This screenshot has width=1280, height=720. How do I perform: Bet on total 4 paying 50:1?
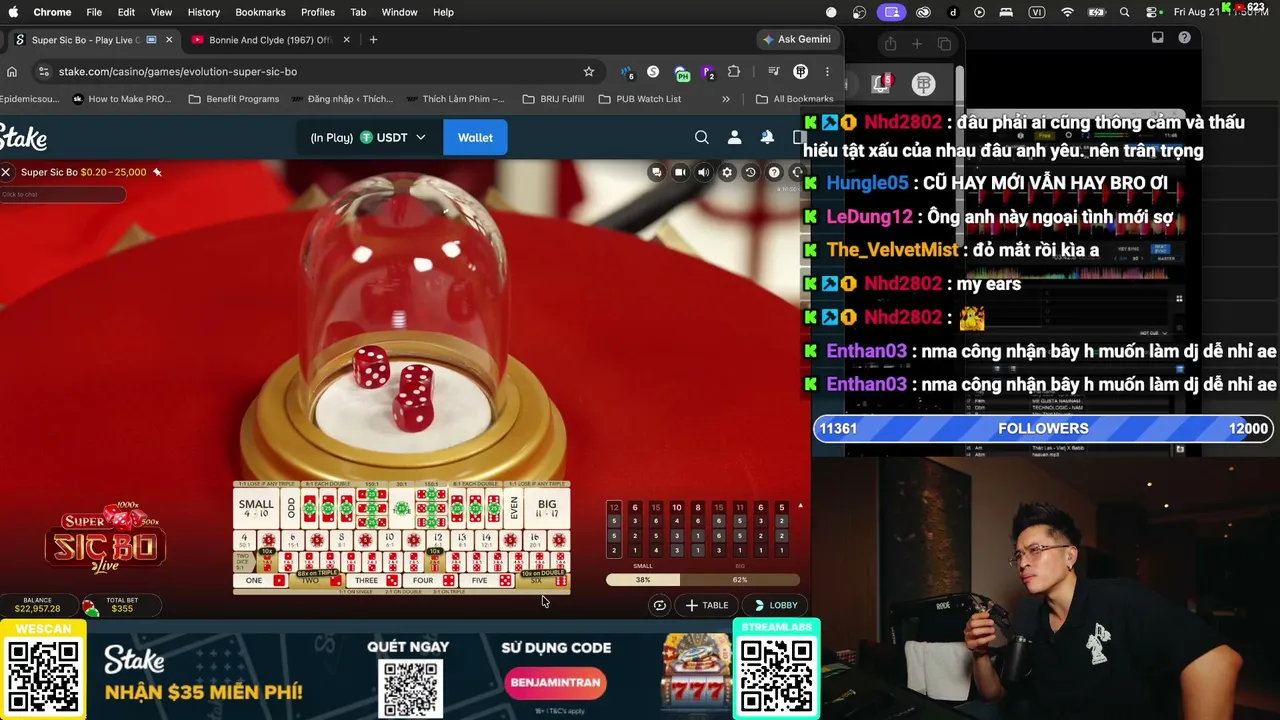[245, 541]
